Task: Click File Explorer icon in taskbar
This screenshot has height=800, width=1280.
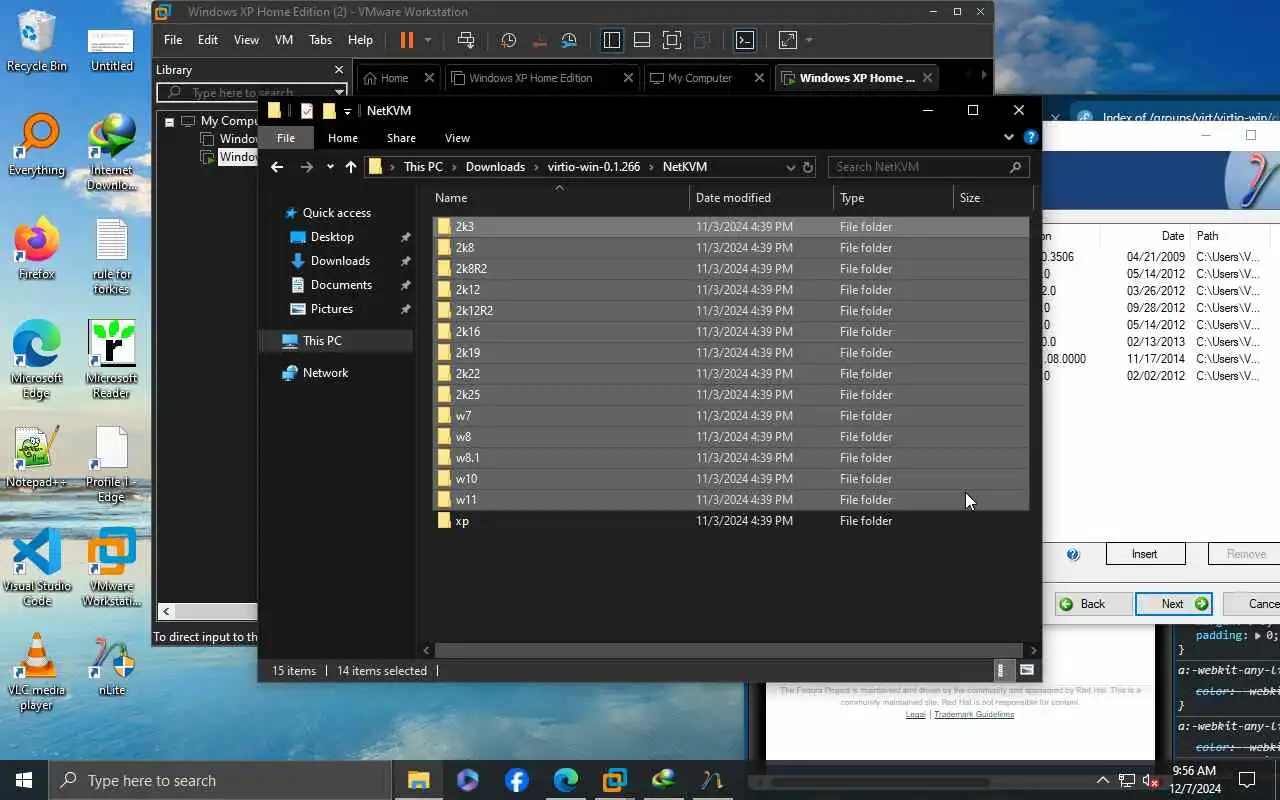Action: click(418, 780)
